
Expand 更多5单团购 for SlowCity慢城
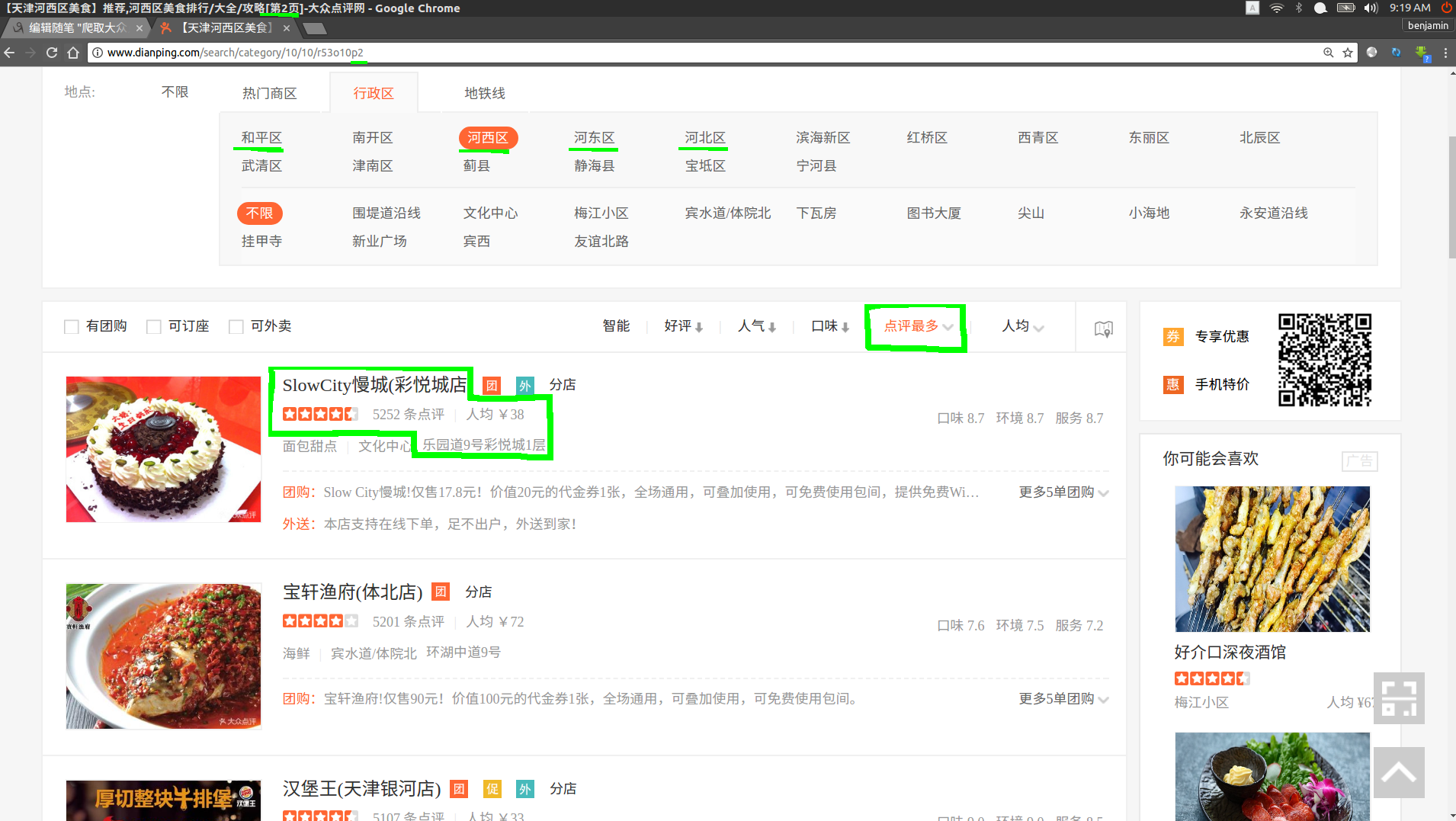(1063, 492)
